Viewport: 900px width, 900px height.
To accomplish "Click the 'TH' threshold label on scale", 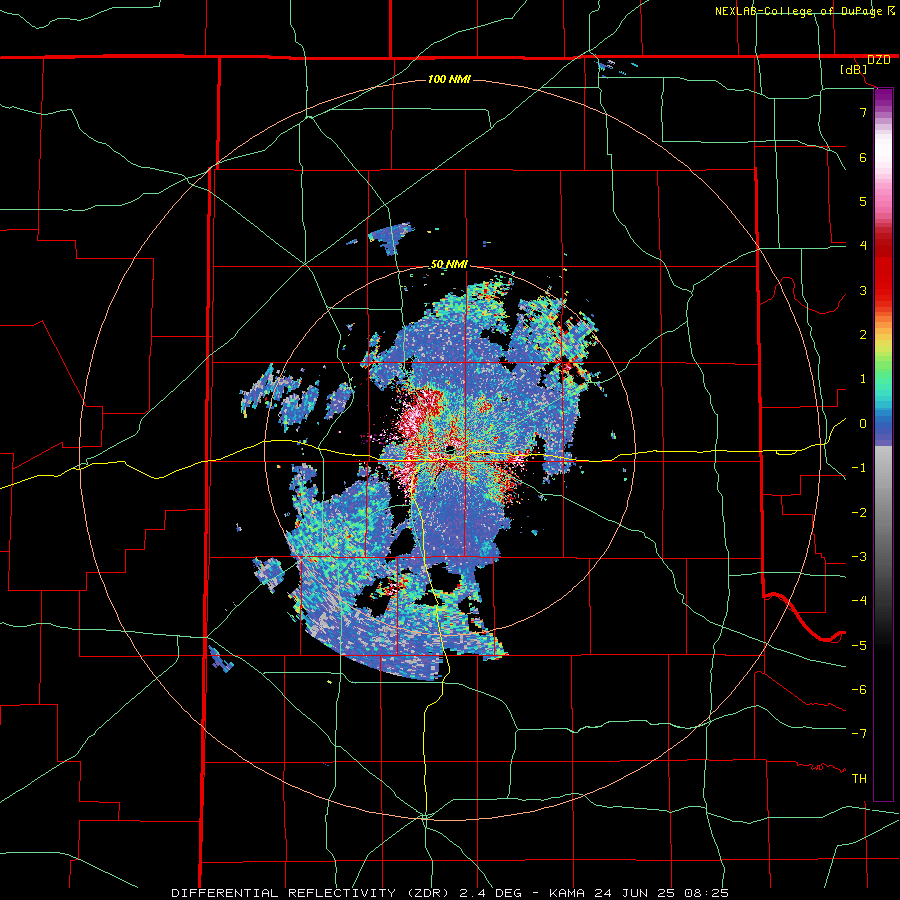I will coord(859,779).
